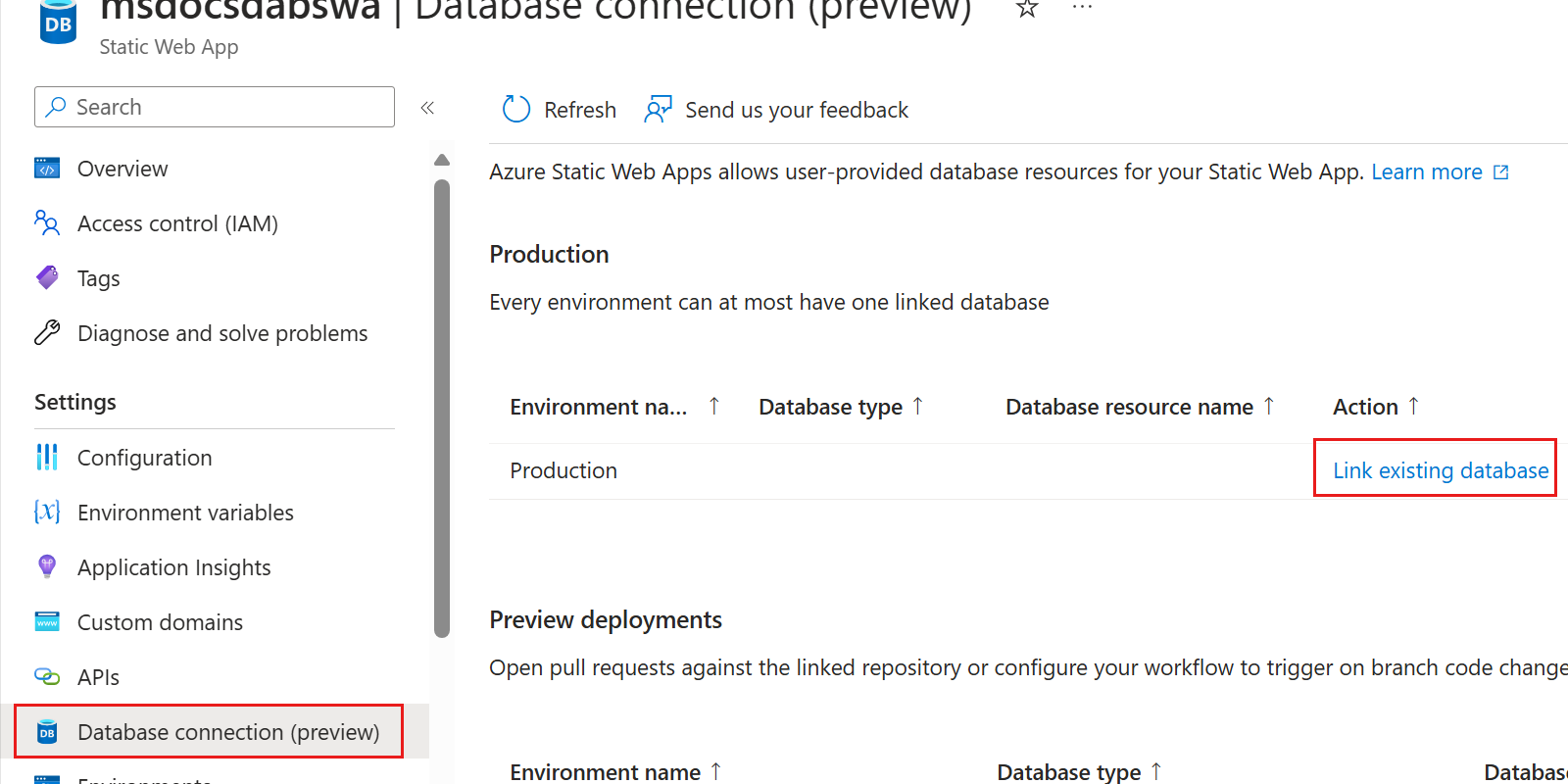The height and width of the screenshot is (784, 1568).
Task: Open the Learn more link
Action: [1426, 171]
